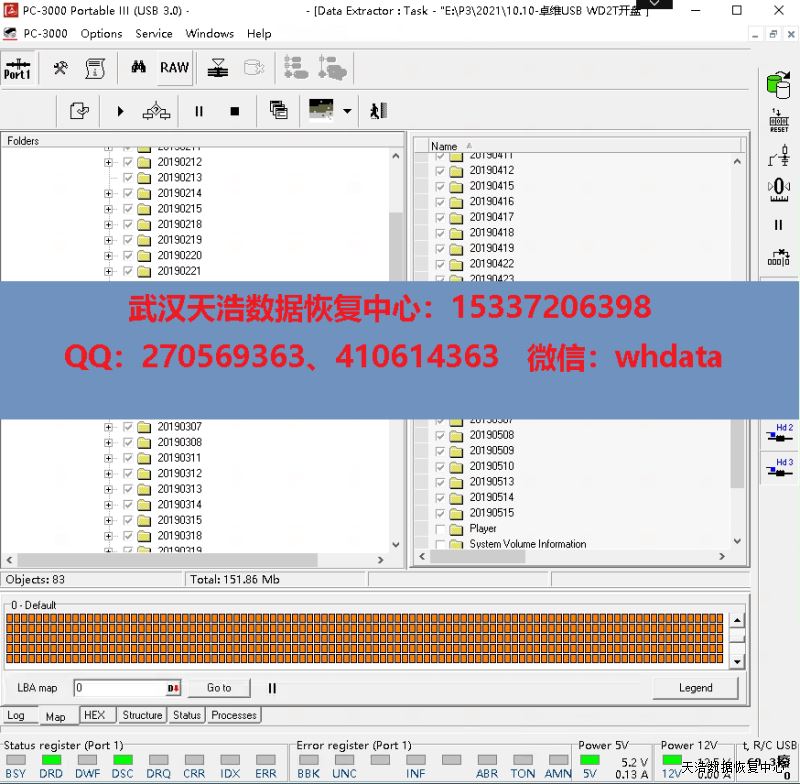Click the exit running-man icon
Image resolution: width=800 pixels, height=784 pixels.
377,111
